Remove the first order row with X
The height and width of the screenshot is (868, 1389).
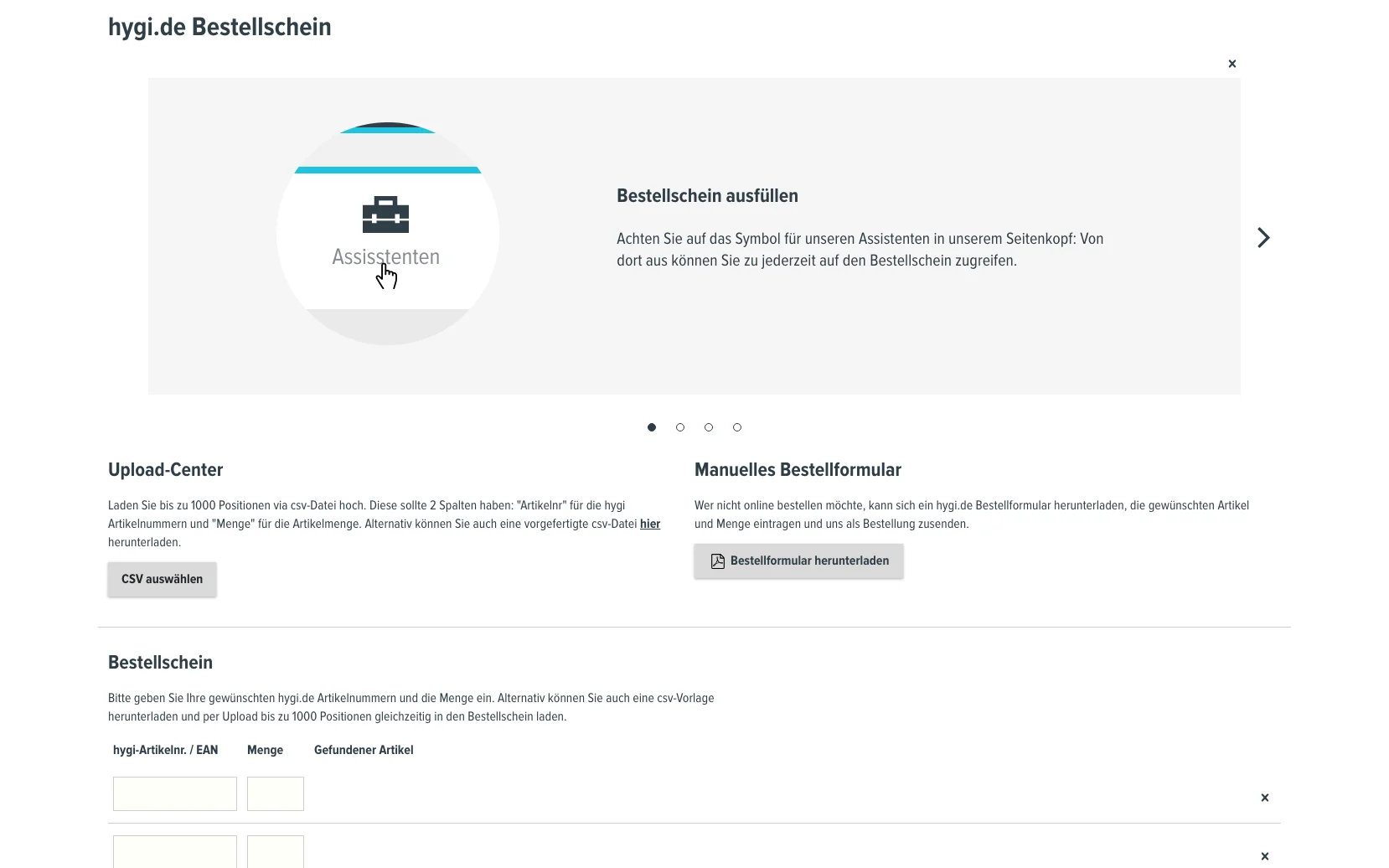click(x=1265, y=798)
